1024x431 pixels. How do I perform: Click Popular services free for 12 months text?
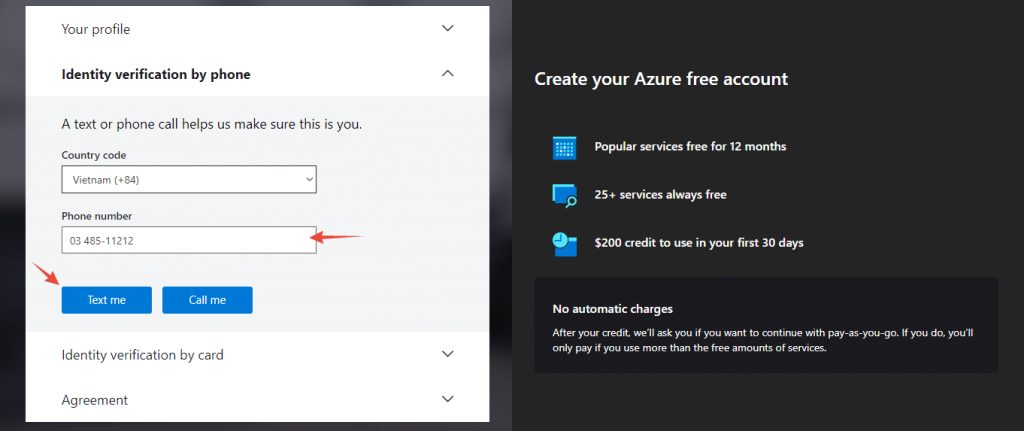[x=690, y=147]
